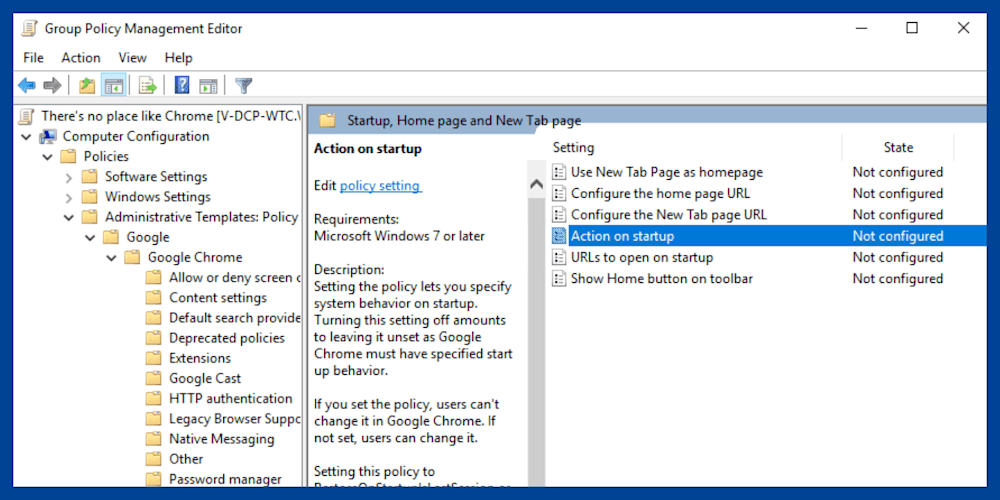Toggle the Show/Hide action pane icon
The width and height of the screenshot is (1000, 500).
[x=208, y=85]
